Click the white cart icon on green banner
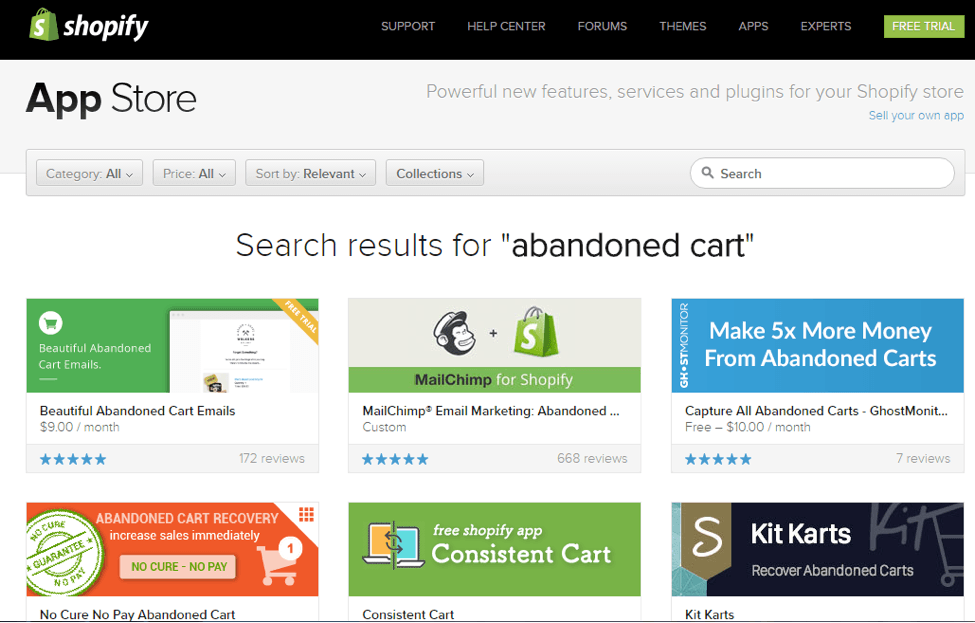Viewport: 975px width, 623px height. click(50, 323)
